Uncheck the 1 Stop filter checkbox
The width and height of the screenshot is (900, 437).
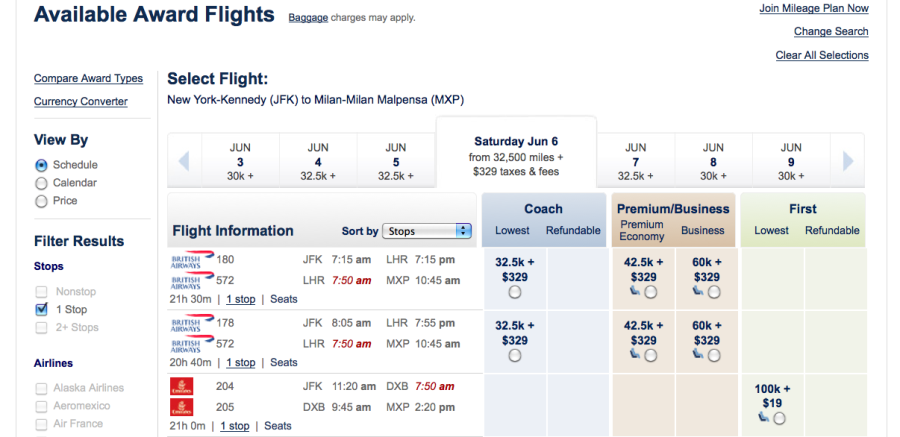[x=41, y=310]
